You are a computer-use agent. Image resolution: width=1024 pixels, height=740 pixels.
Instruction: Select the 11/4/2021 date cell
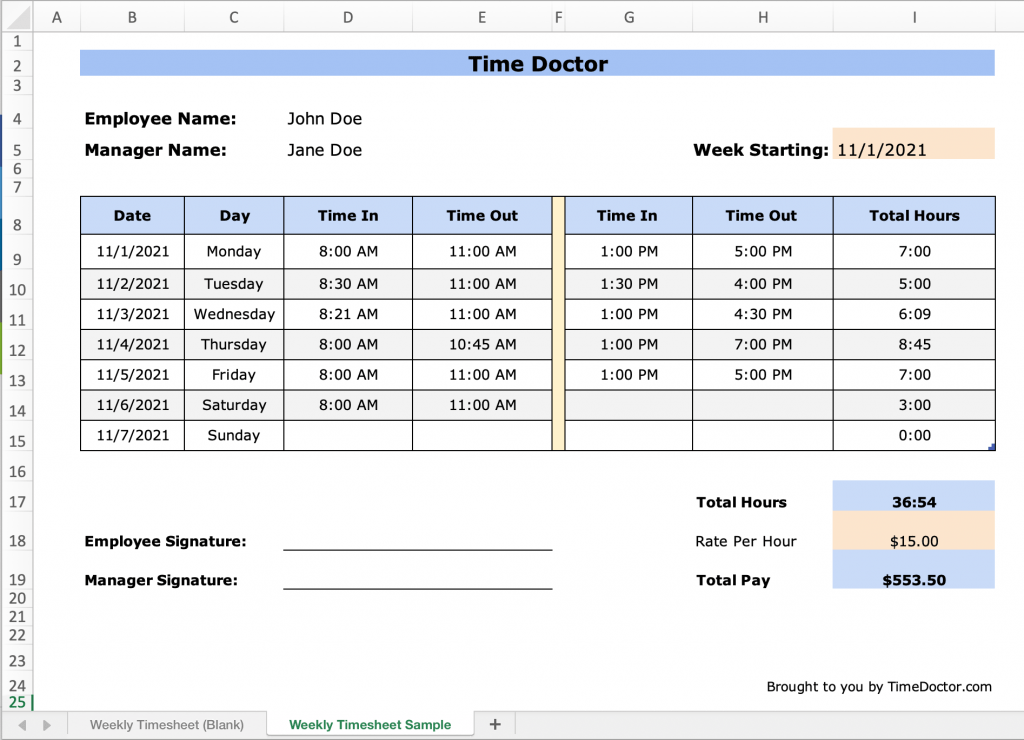[133, 344]
